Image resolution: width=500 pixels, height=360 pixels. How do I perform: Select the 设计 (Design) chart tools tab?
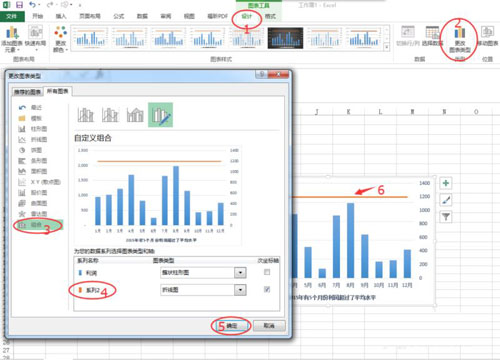coord(247,16)
